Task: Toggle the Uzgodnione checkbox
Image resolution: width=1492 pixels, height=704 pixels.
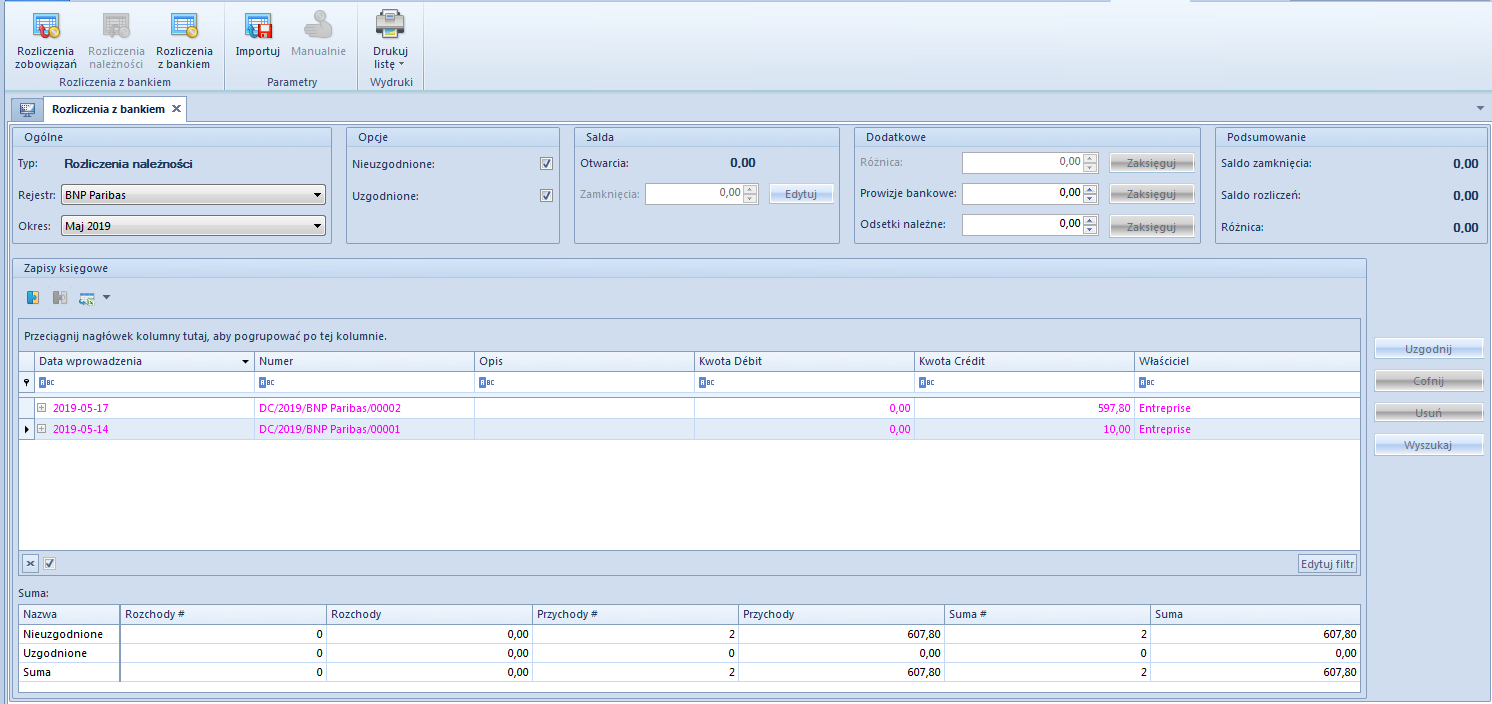Action: tap(546, 196)
